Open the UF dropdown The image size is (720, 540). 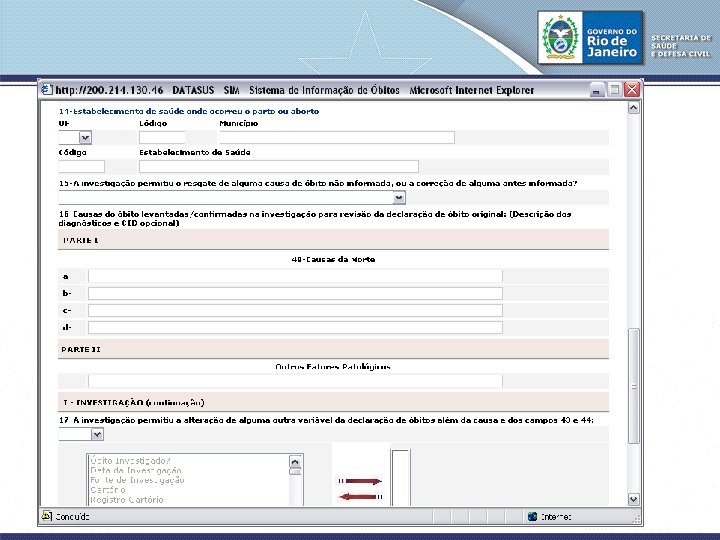pos(85,137)
